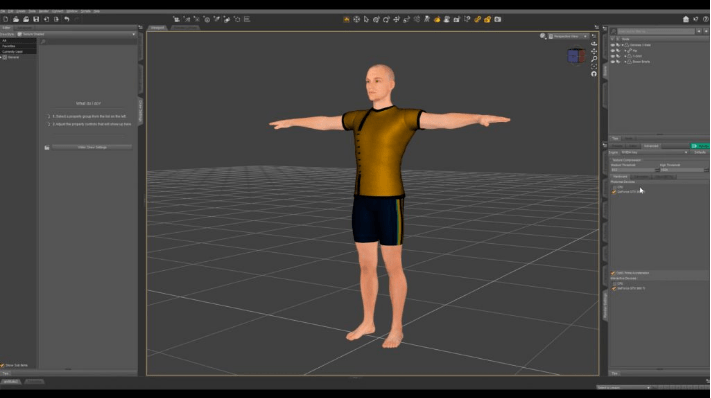This screenshot has width=711, height=398.
Task: Click the viewport orbit rotate icon
Action: coord(594,73)
